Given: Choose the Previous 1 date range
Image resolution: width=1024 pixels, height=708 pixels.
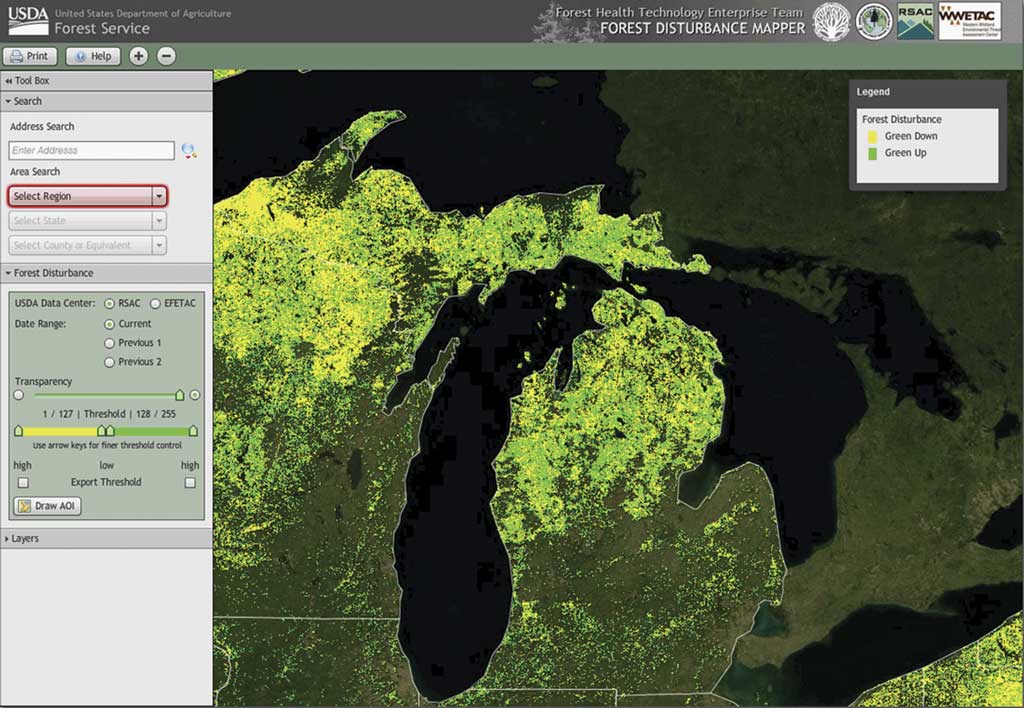Looking at the screenshot, I should click(x=109, y=343).
